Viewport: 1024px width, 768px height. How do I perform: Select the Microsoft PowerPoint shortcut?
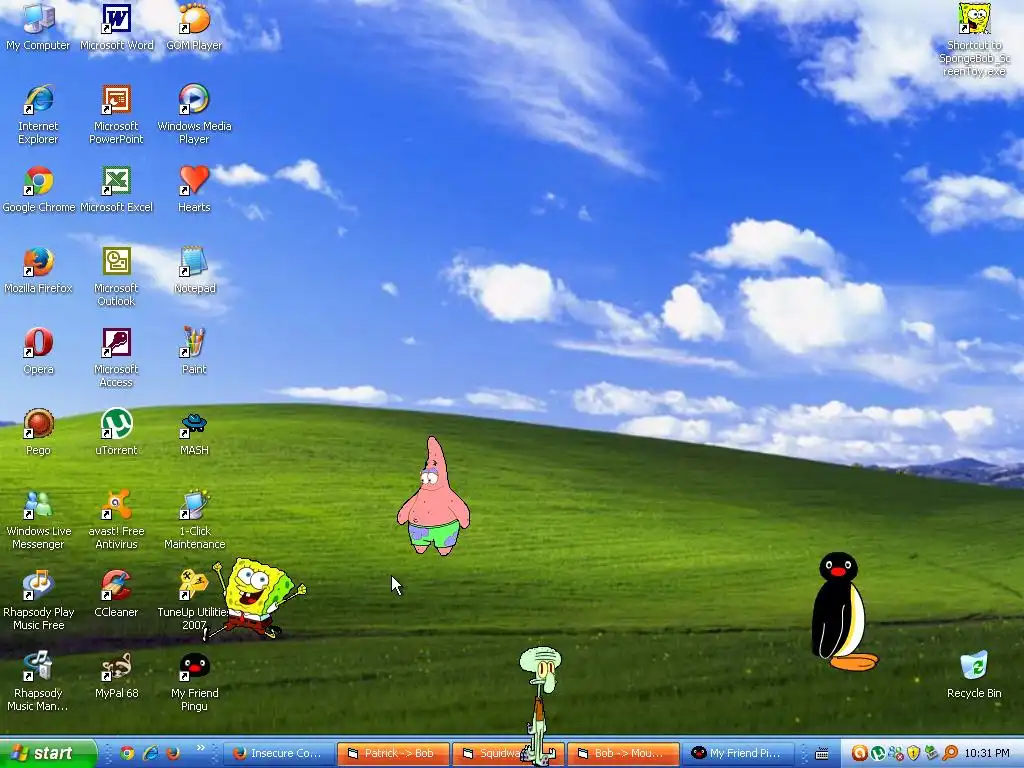116,114
